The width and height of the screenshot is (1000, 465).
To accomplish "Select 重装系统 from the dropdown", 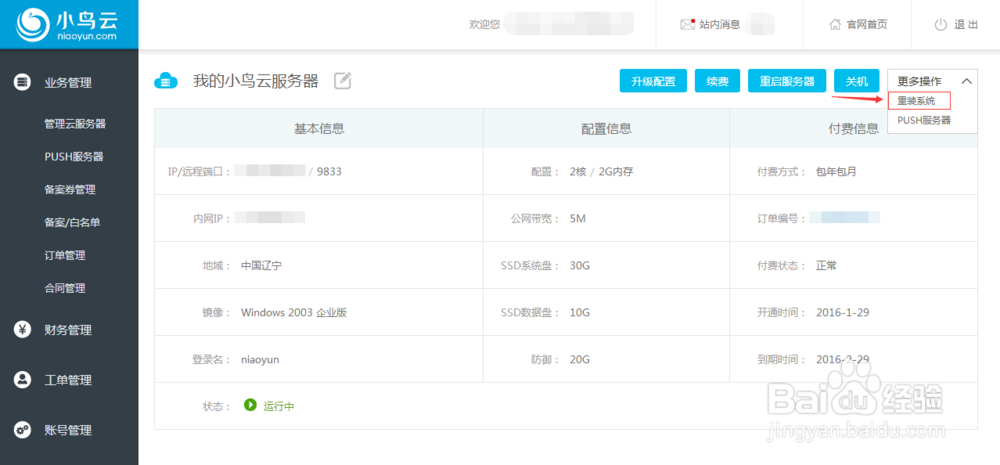I will click(x=919, y=101).
